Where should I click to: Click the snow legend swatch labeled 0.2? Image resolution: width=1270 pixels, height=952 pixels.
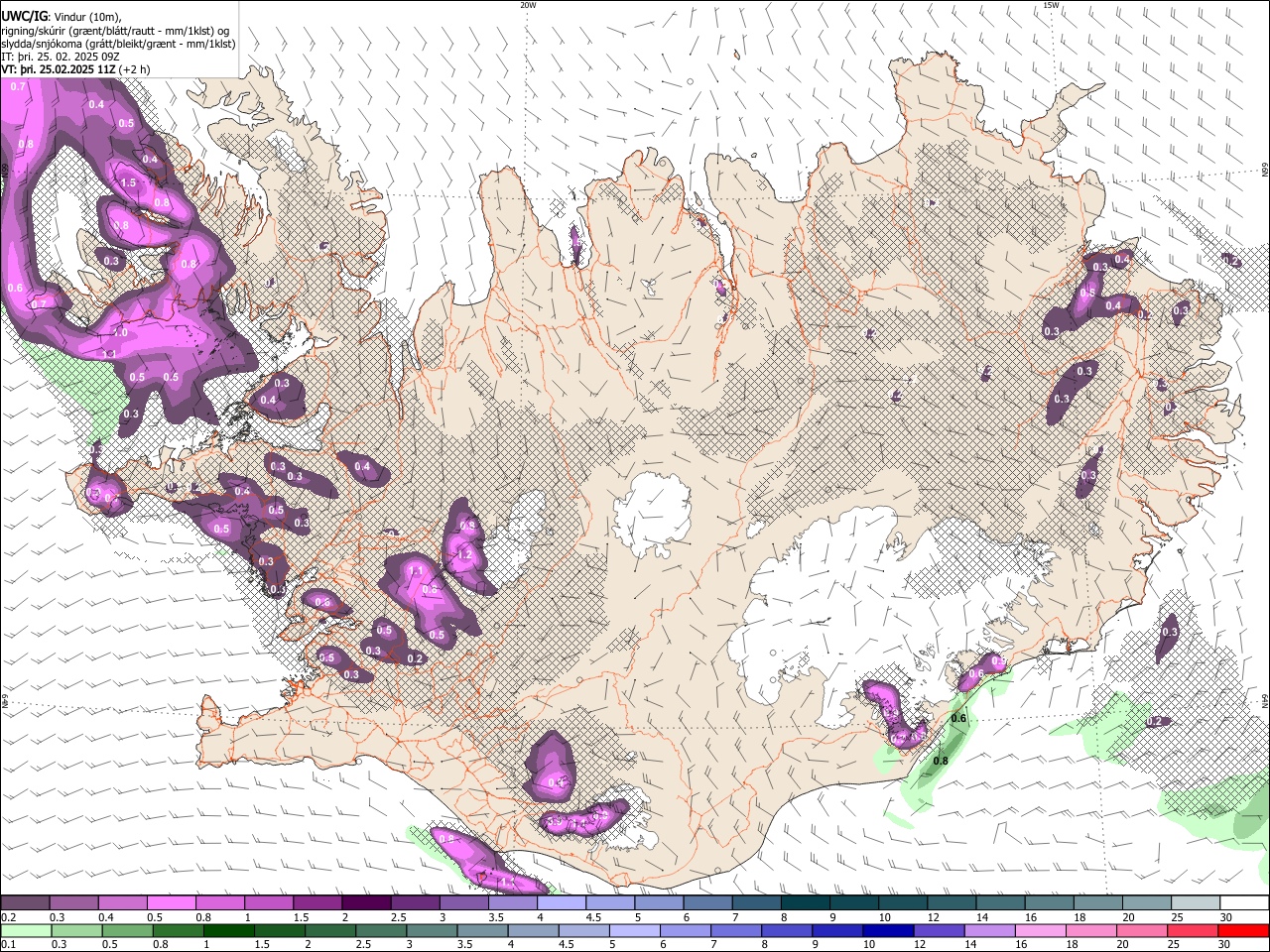click(25, 903)
